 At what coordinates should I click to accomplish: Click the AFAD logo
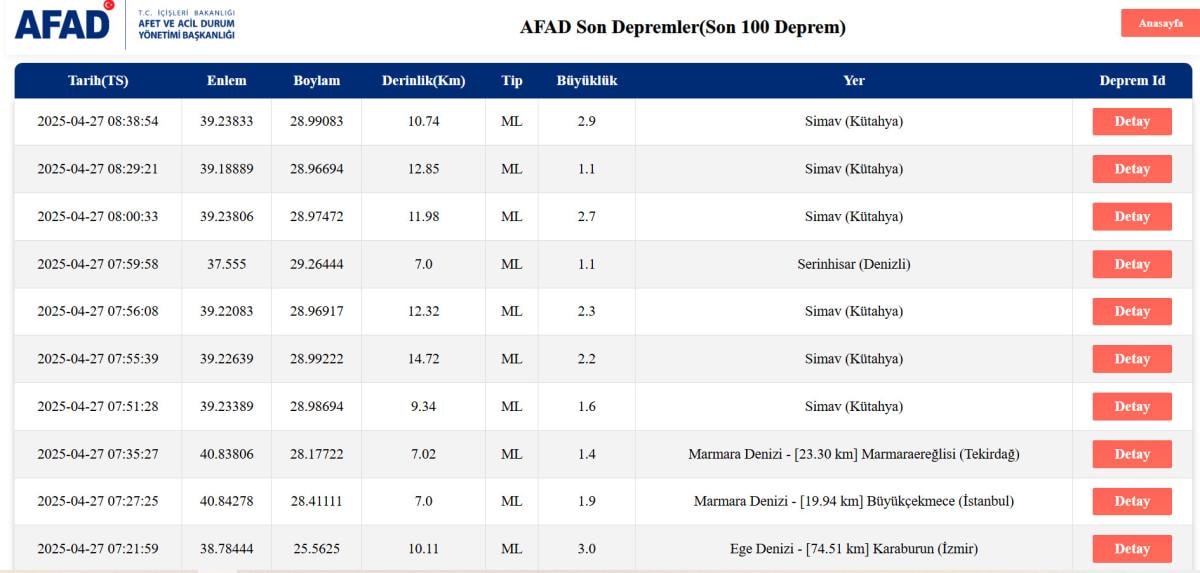click(x=64, y=24)
